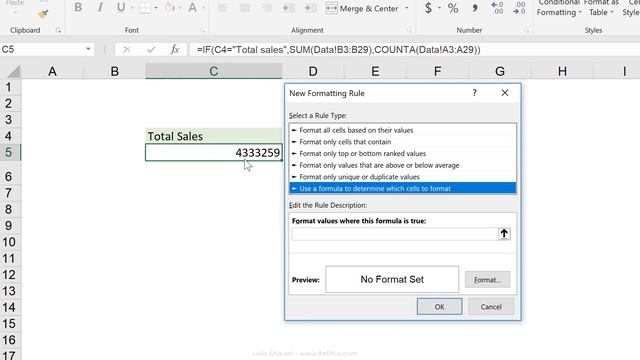The image size is (640, 360).
Task: Toggle Italic formatting in ribbon
Action: pos(100,8)
